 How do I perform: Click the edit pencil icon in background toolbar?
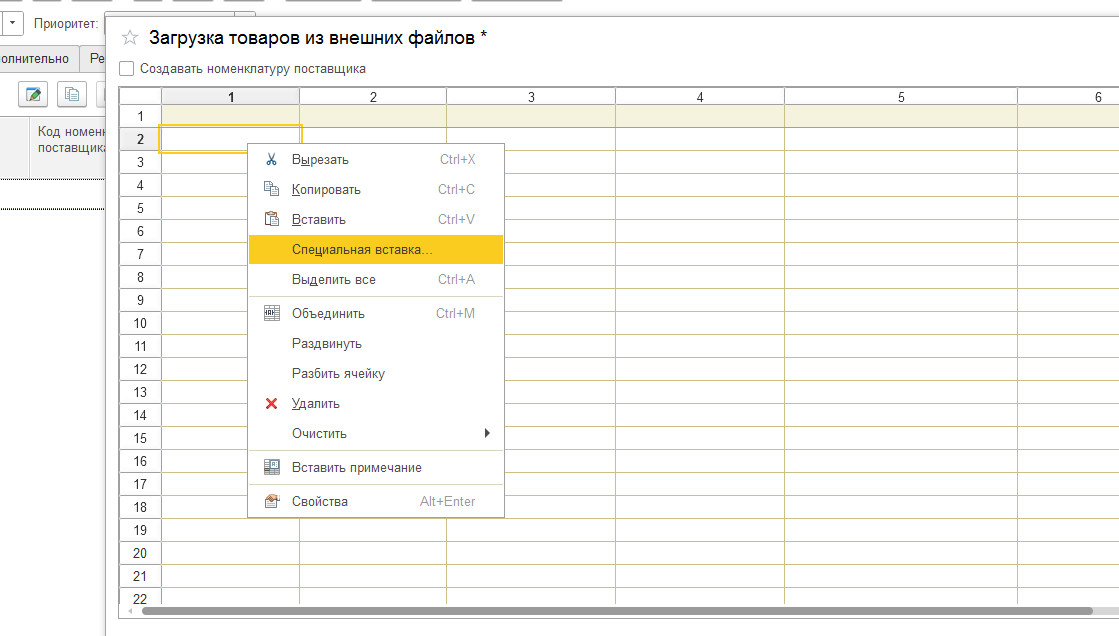click(x=33, y=95)
